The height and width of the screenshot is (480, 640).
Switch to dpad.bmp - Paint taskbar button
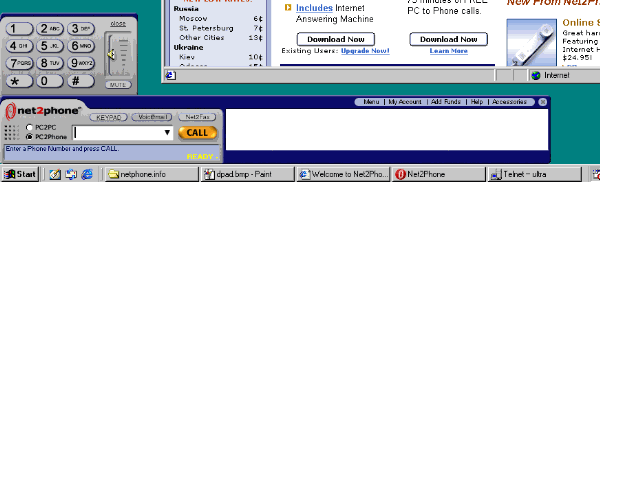[x=248, y=174]
